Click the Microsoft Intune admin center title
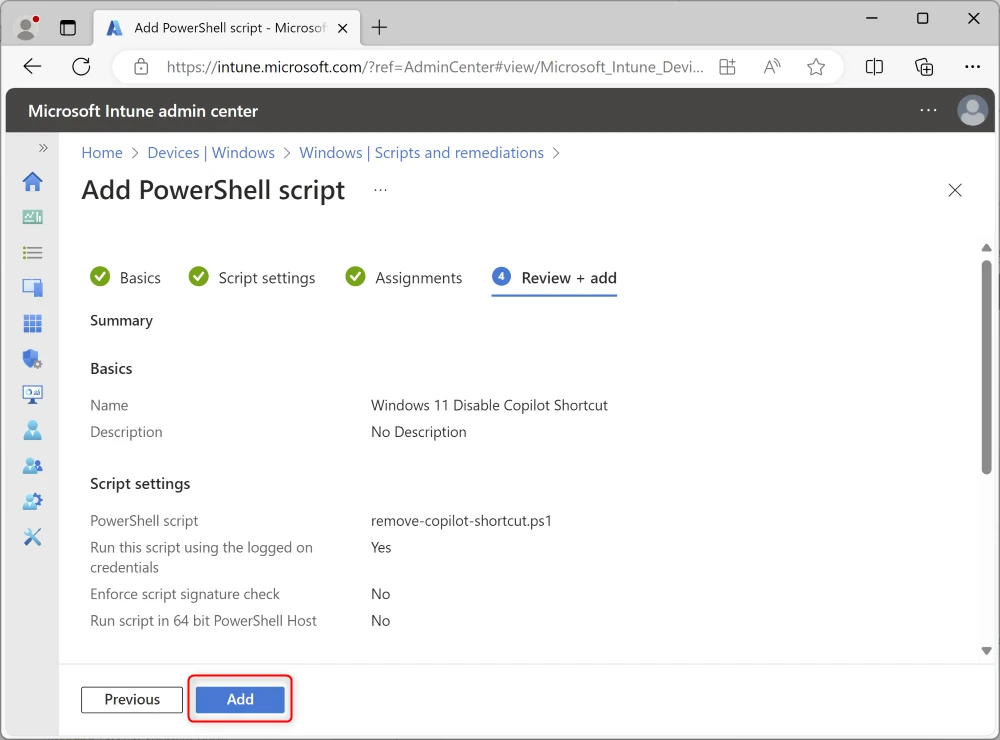The height and width of the screenshot is (740, 1000). coord(143,111)
